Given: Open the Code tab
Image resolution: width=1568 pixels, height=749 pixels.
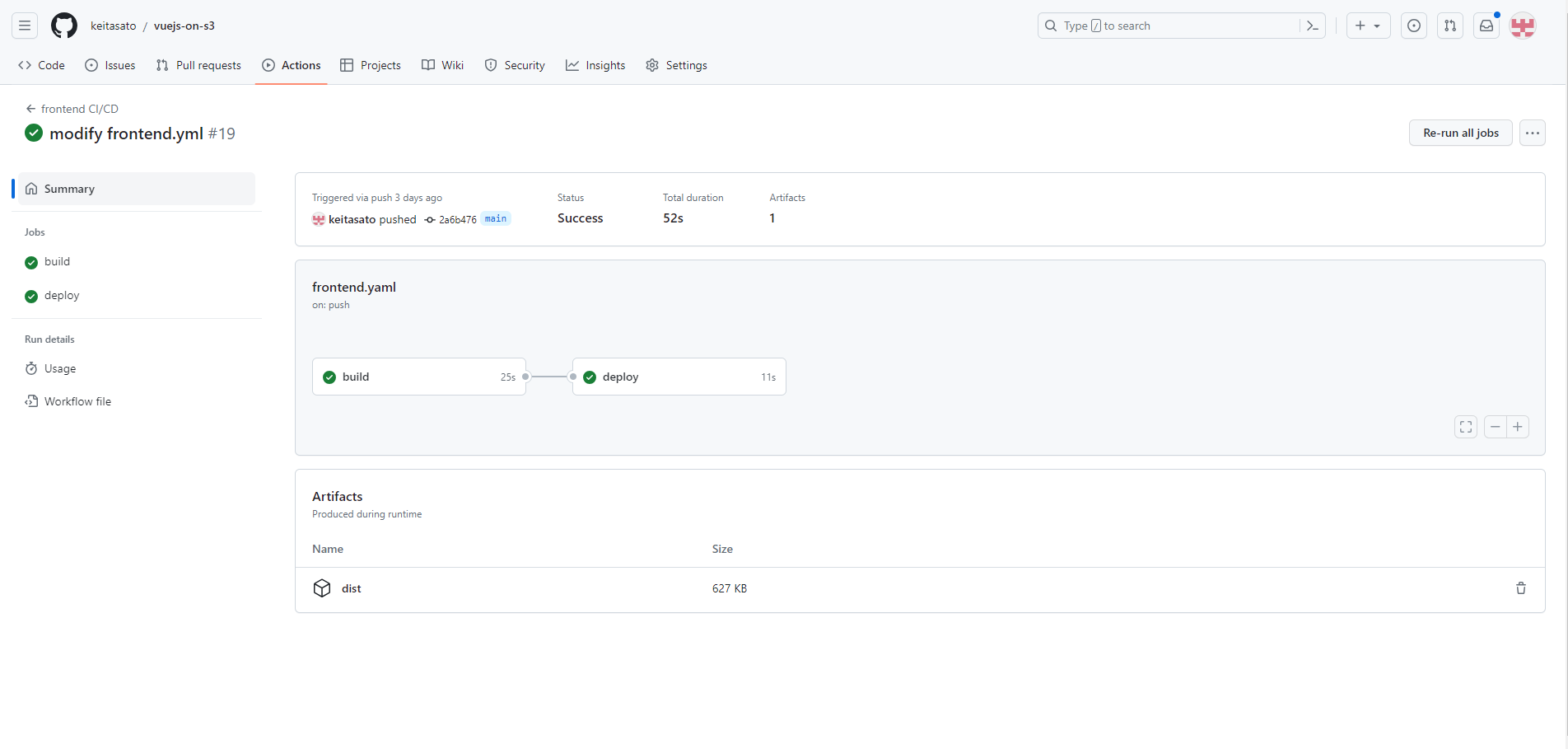Looking at the screenshot, I should (x=41, y=65).
